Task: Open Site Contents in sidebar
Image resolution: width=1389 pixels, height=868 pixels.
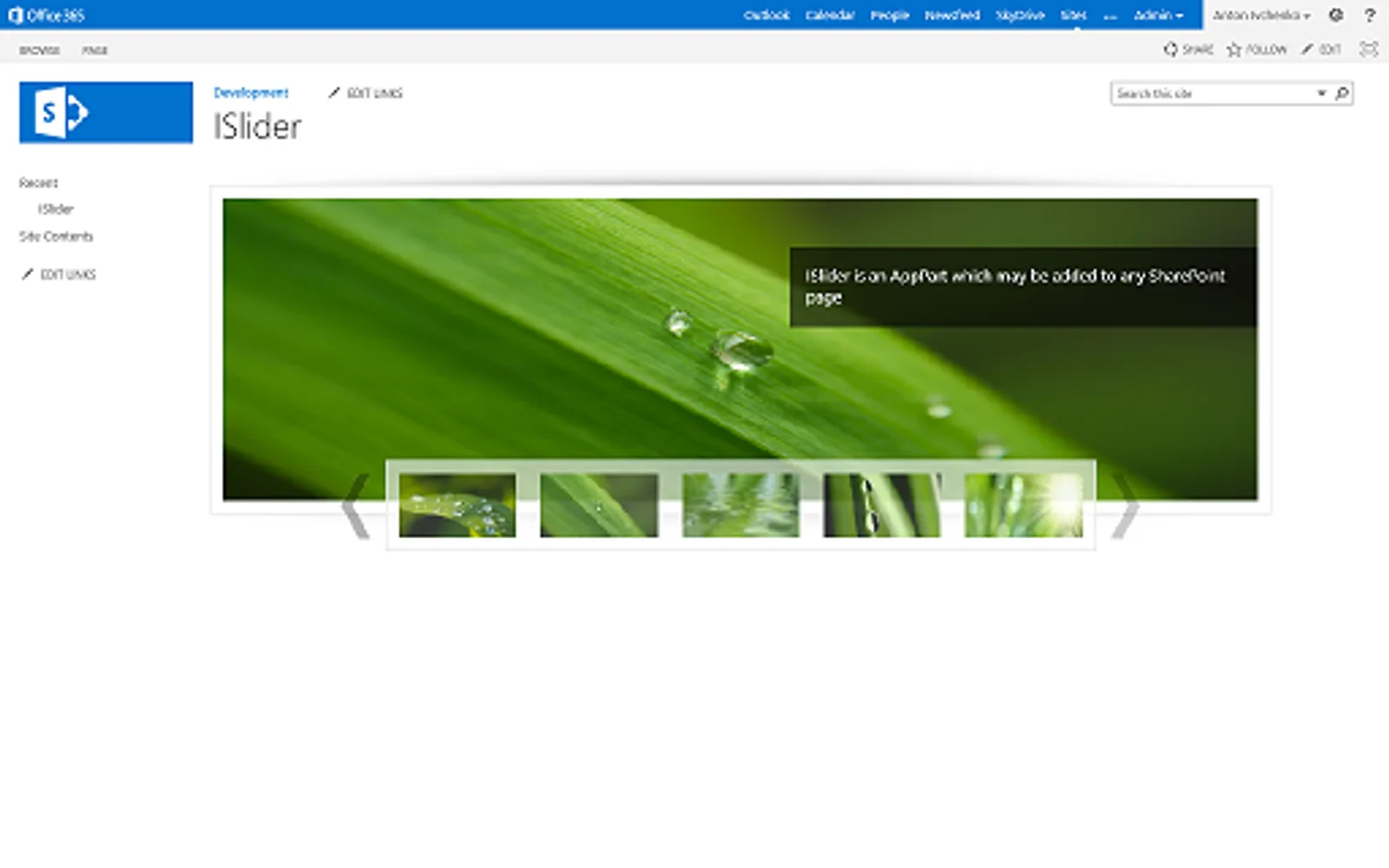Action: 56,236
